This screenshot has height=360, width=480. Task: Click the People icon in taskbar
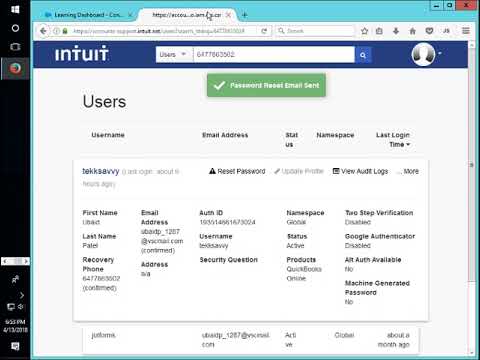point(15,279)
